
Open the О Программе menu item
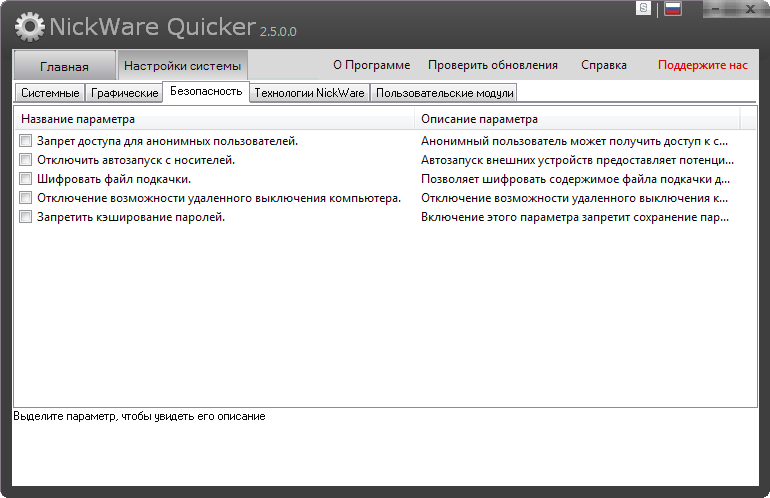[371, 65]
